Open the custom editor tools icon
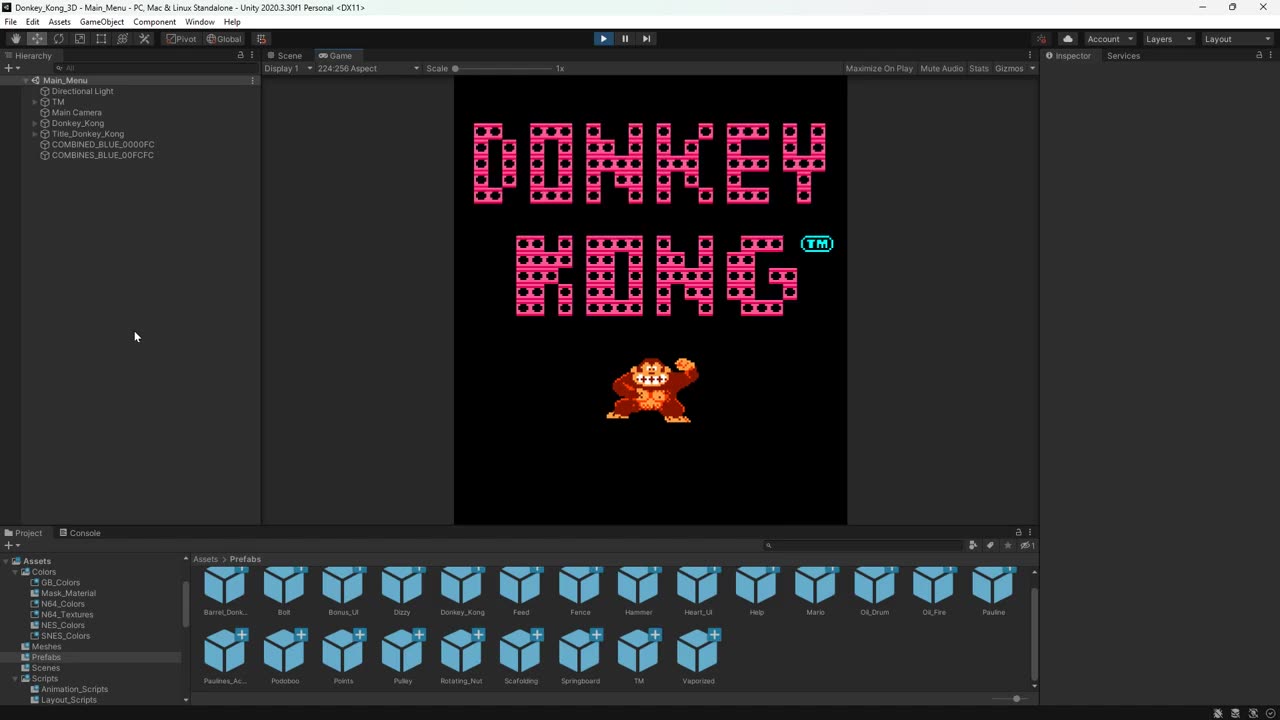This screenshot has width=1280, height=720. pyautogui.click(x=144, y=39)
